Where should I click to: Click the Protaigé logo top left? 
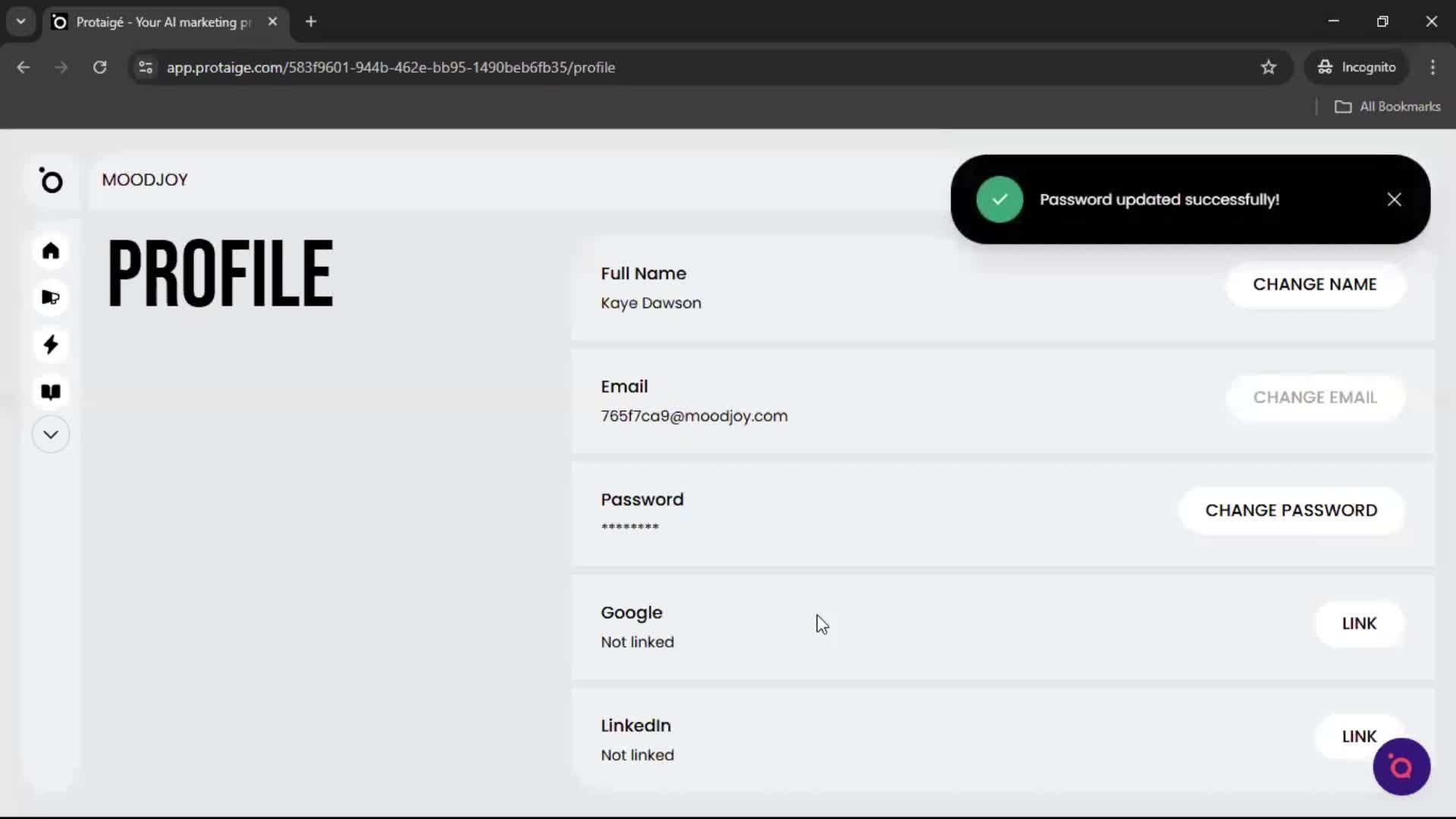(x=51, y=181)
